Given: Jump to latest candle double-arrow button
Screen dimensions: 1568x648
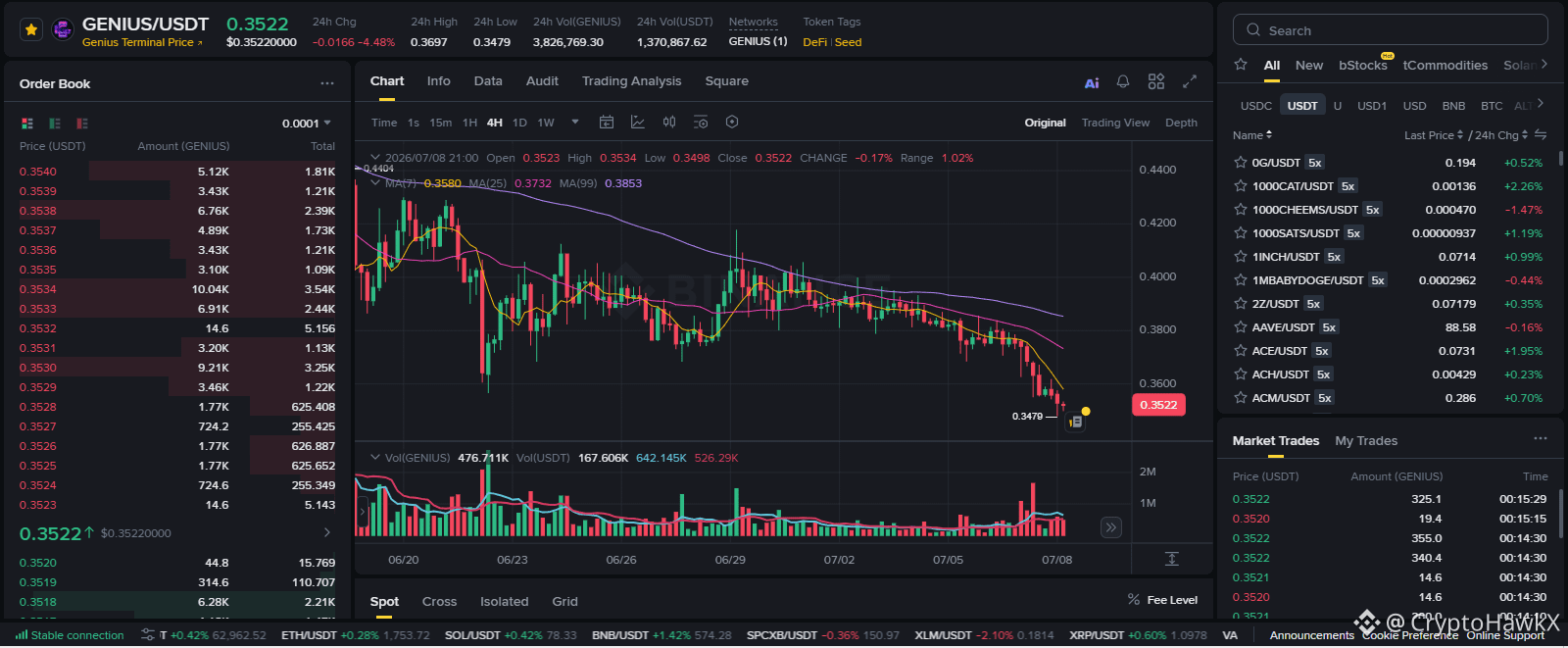Looking at the screenshot, I should click(1110, 527).
